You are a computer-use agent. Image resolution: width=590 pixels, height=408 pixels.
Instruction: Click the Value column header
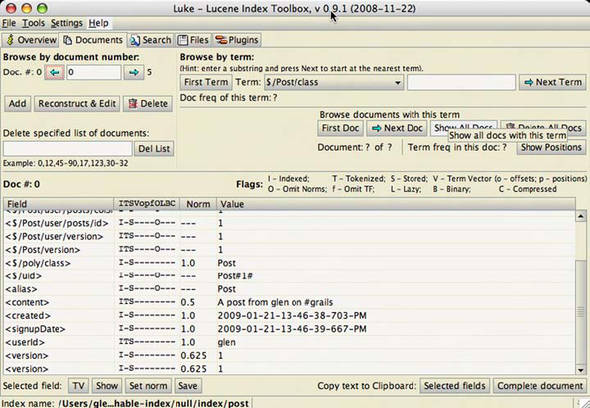click(396, 204)
